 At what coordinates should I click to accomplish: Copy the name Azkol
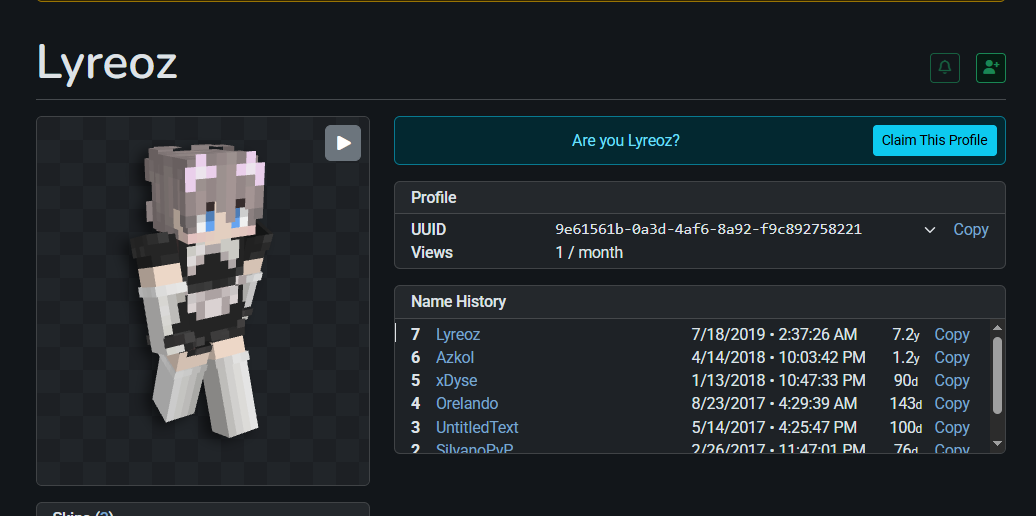[x=951, y=357]
